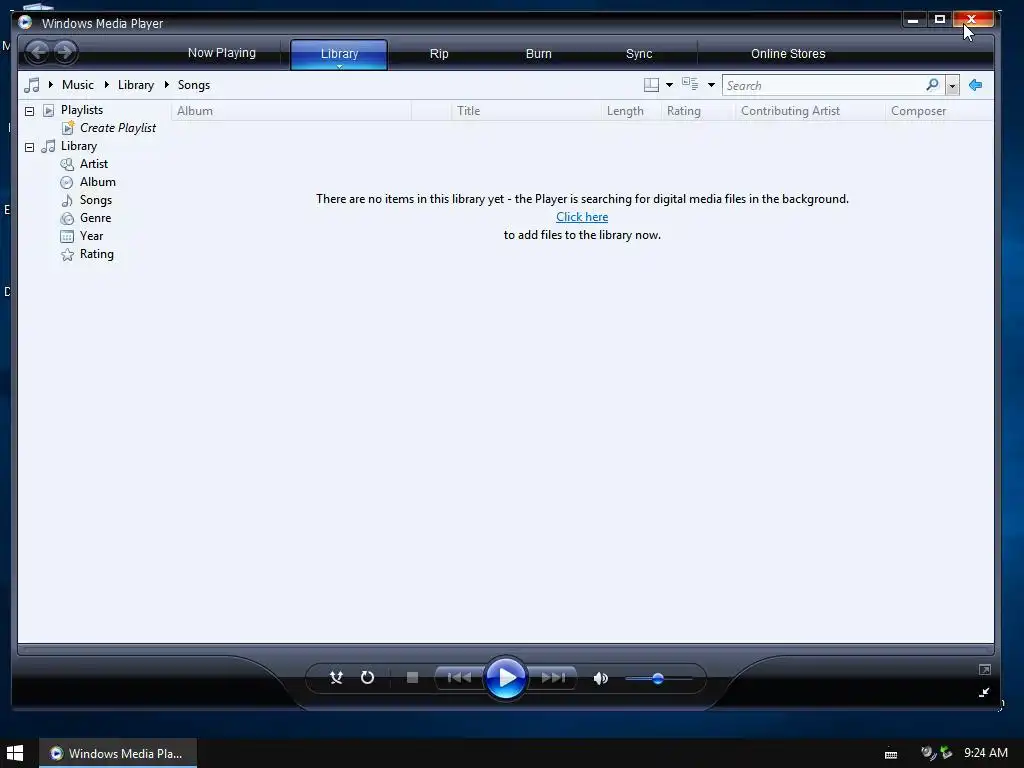Viewport: 1024px width, 768px height.
Task: Click the seek bar above the playback controls
Action: coord(506,650)
